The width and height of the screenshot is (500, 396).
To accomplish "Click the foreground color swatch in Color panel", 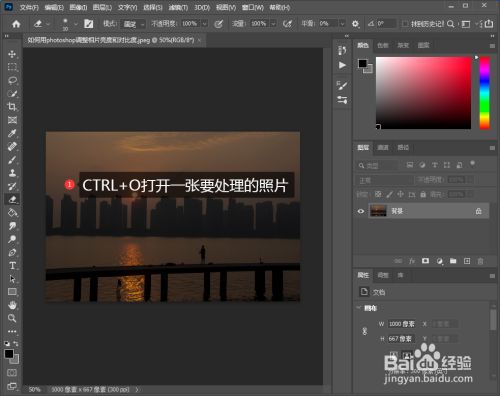I will point(362,63).
